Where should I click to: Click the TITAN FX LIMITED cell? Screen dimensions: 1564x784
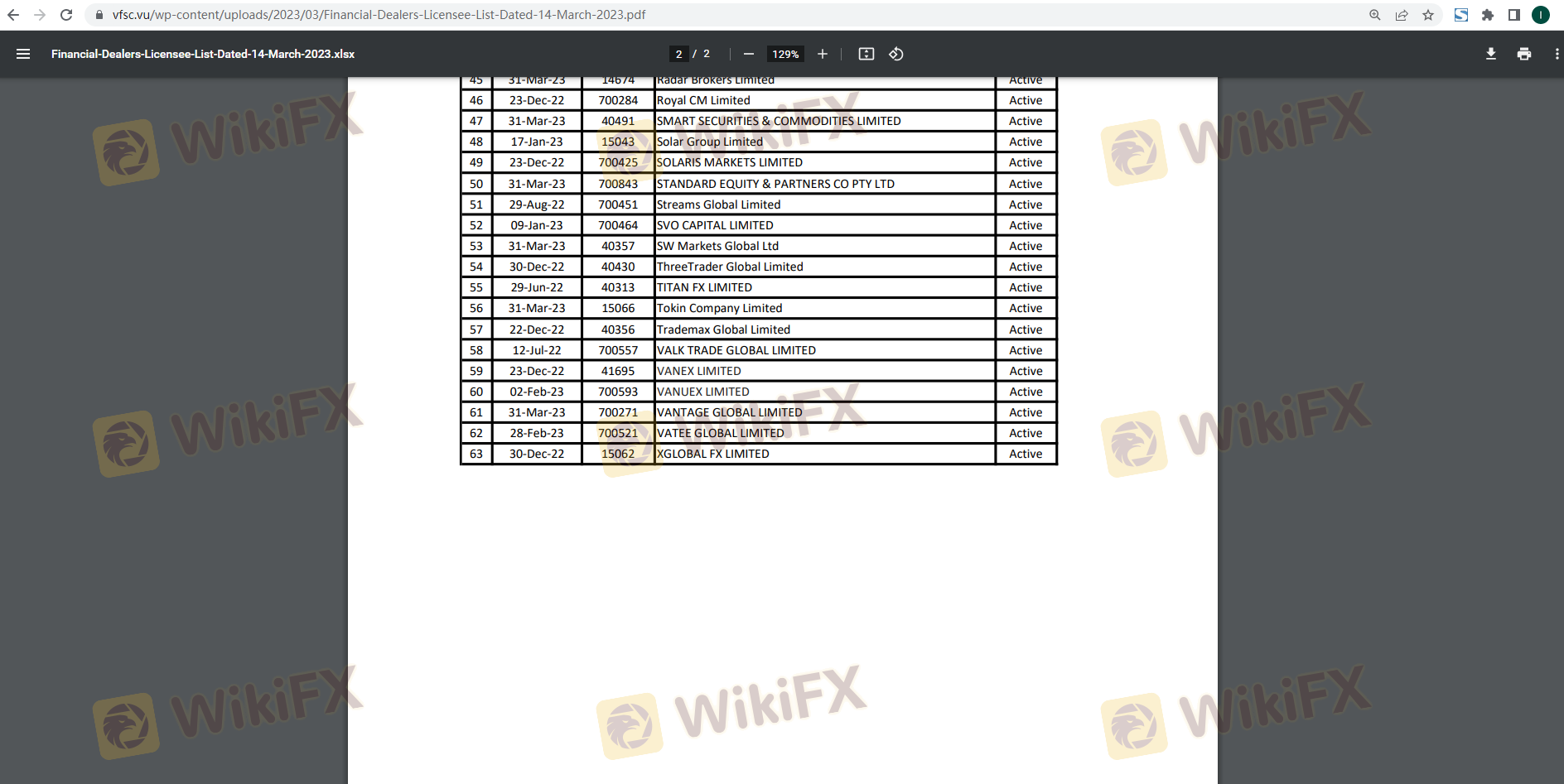pos(704,287)
